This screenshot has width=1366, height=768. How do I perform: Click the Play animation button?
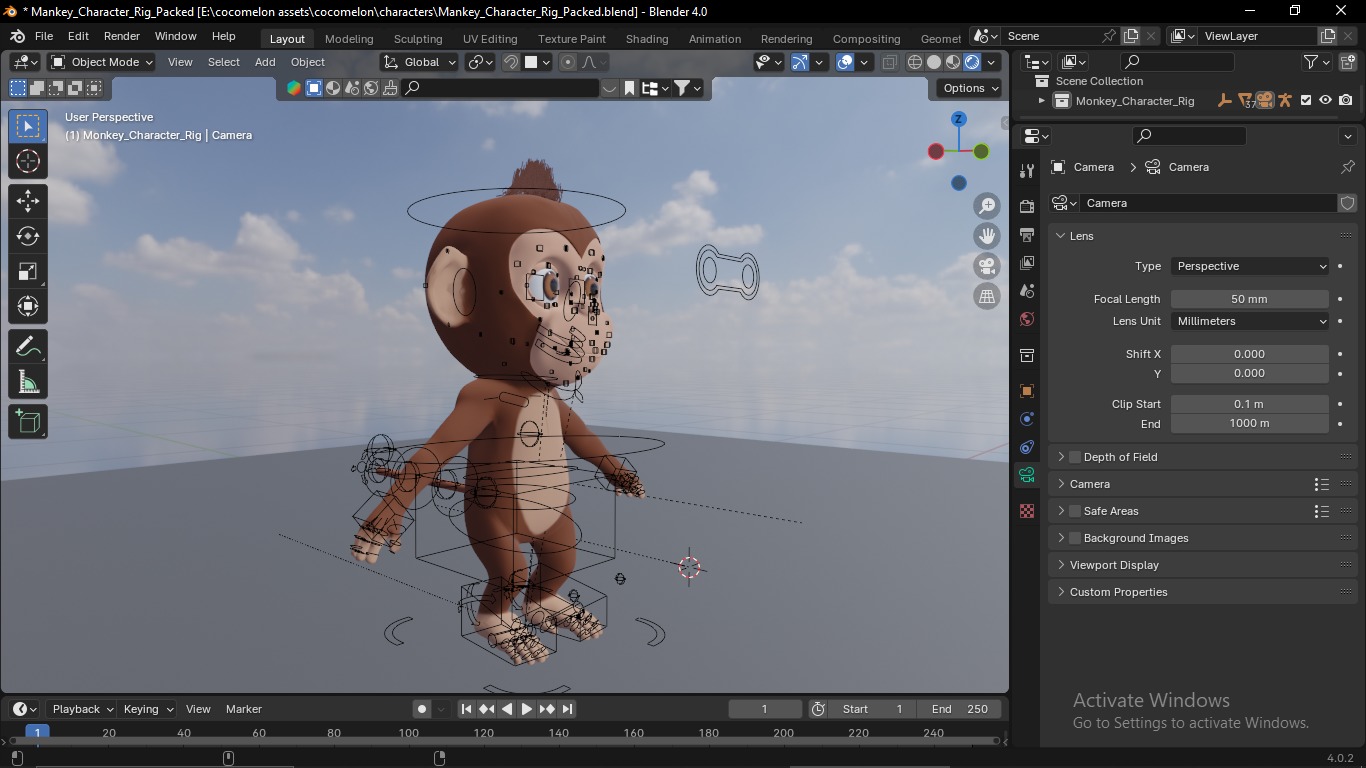tap(527, 709)
